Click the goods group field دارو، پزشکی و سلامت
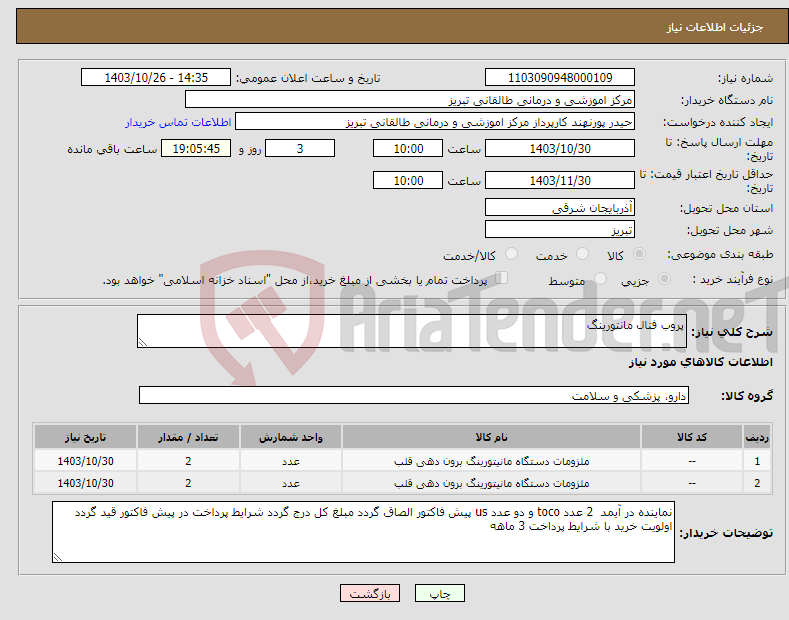 (414, 396)
